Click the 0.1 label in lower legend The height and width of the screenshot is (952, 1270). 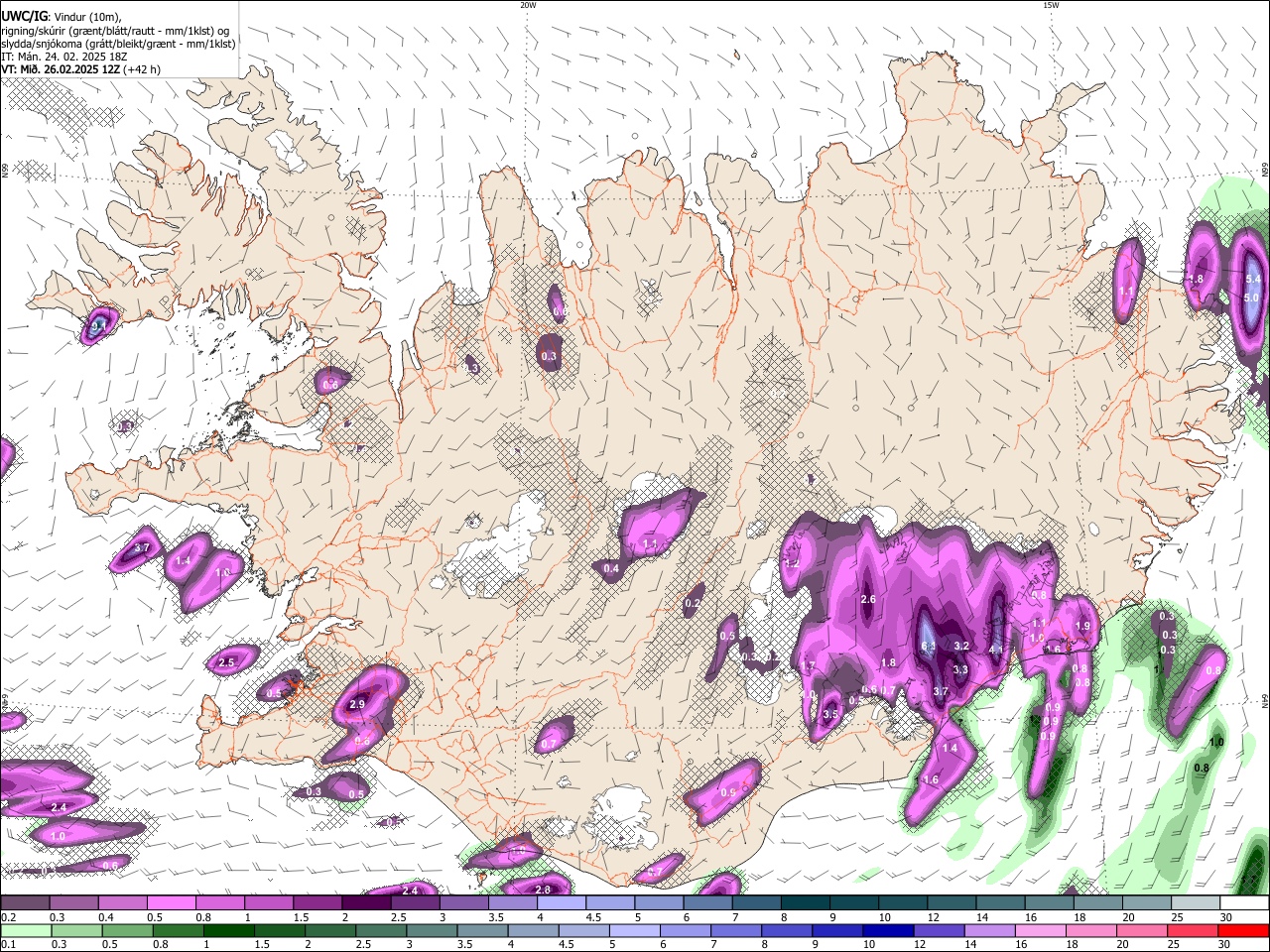(8, 944)
